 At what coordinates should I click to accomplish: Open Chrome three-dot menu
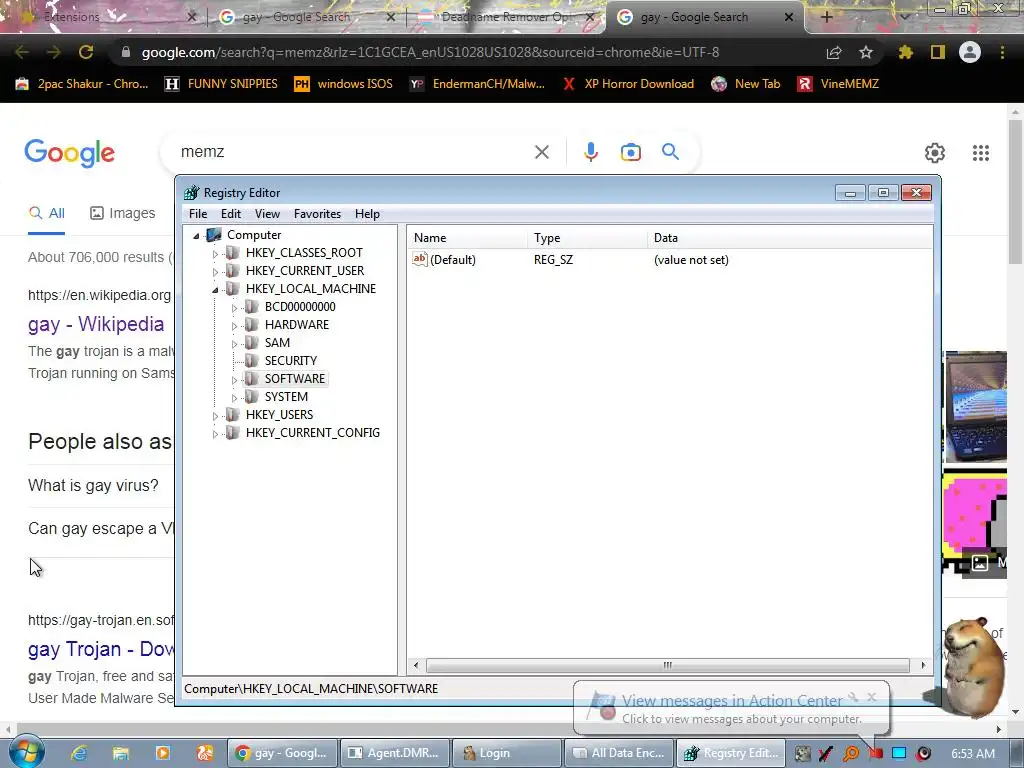1002,52
